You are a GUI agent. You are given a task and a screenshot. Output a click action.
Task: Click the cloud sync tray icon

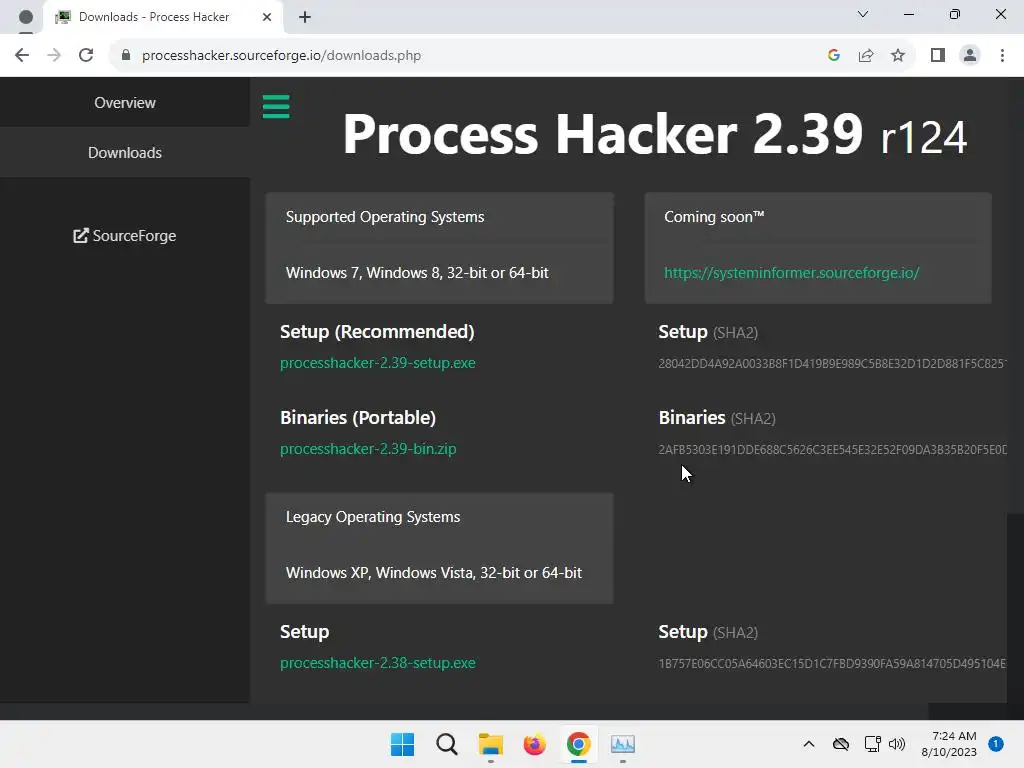coord(840,744)
